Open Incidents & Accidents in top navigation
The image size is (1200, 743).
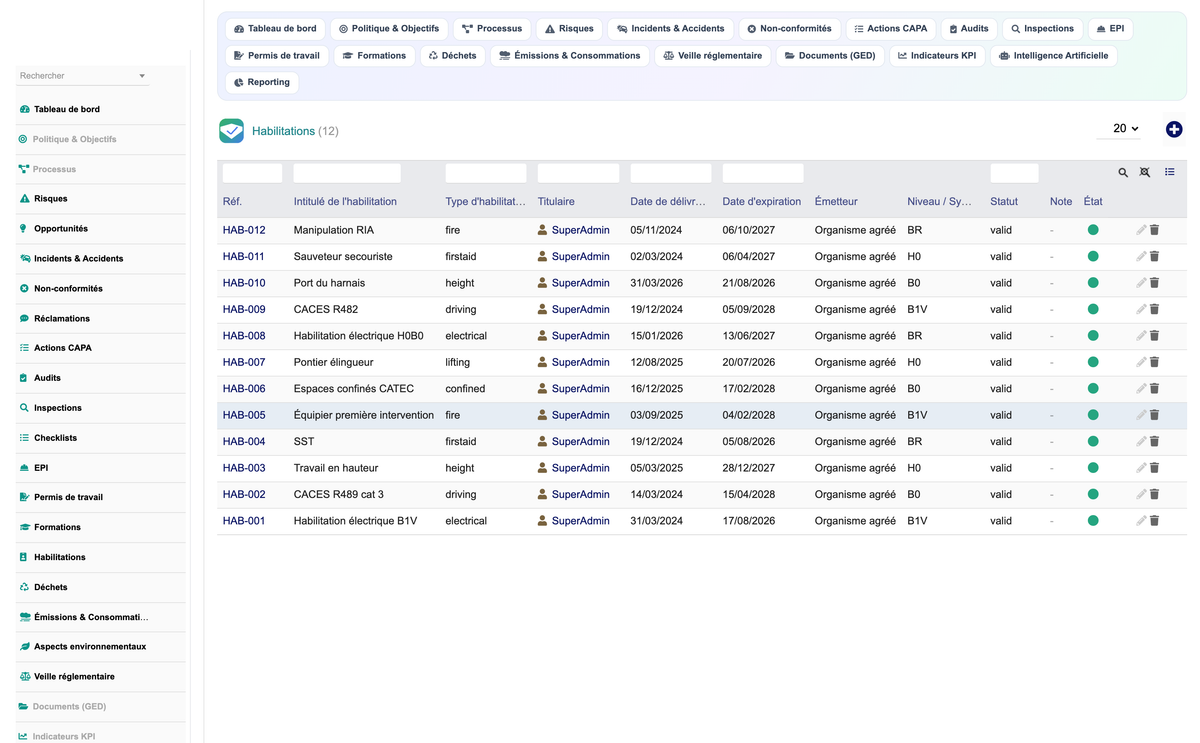point(671,29)
